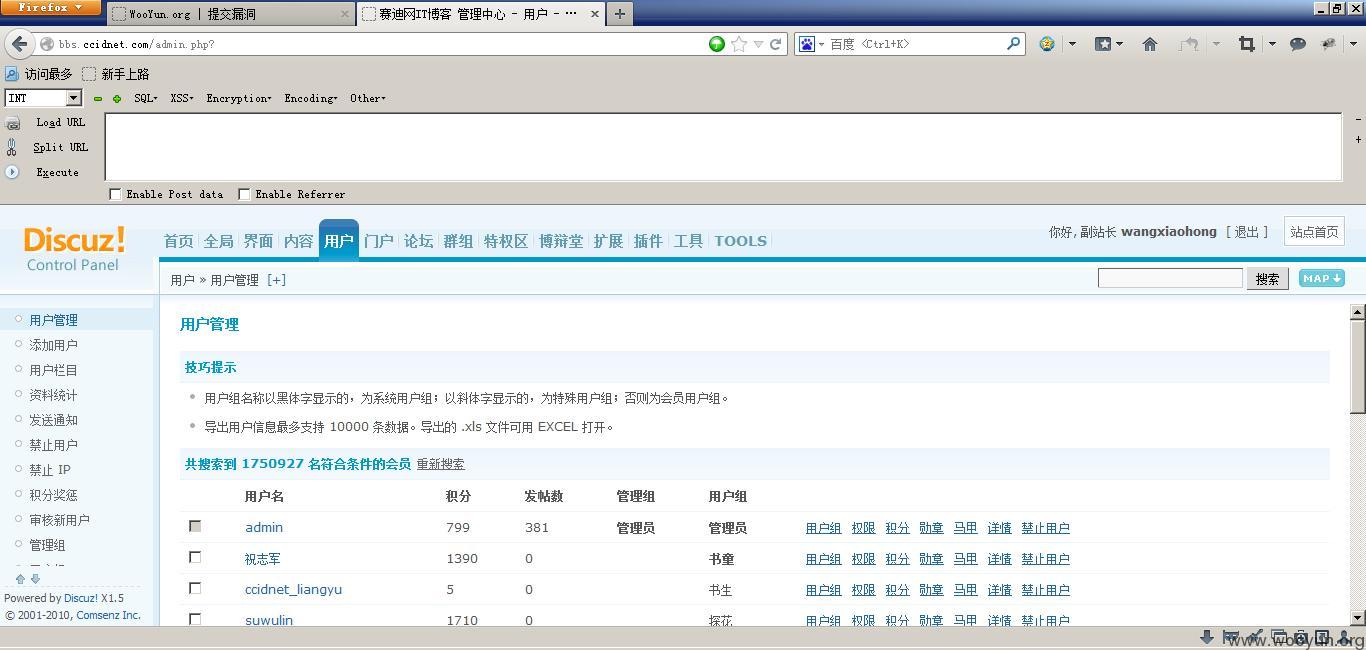Viewport: 1366px width, 650px height.
Task: Open the Encryption dropdown menu
Action: (x=239, y=98)
